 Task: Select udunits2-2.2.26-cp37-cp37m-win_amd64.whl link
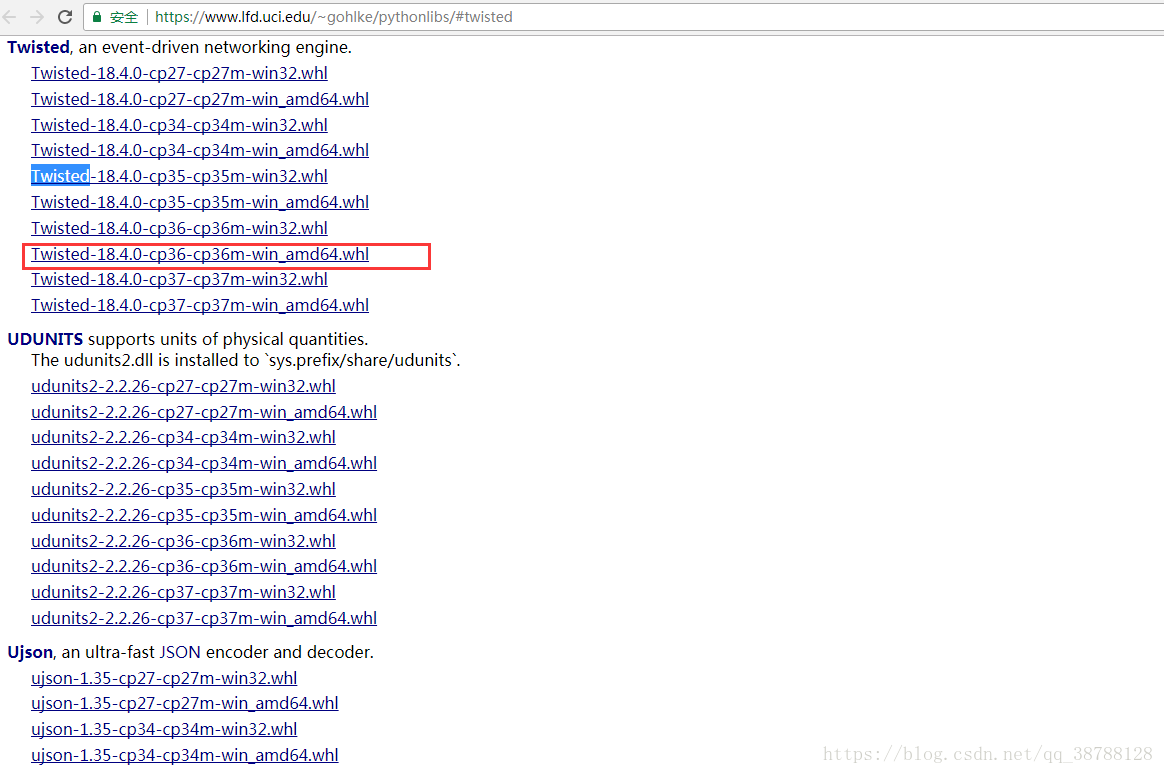(204, 619)
